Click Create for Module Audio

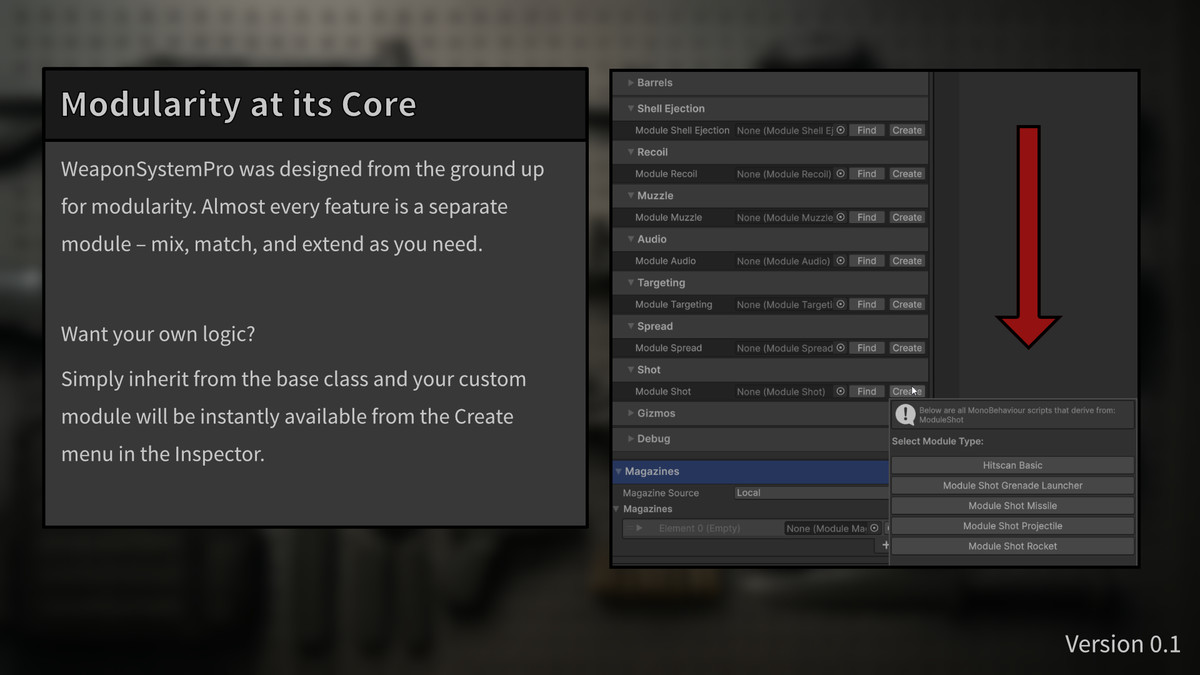907,261
